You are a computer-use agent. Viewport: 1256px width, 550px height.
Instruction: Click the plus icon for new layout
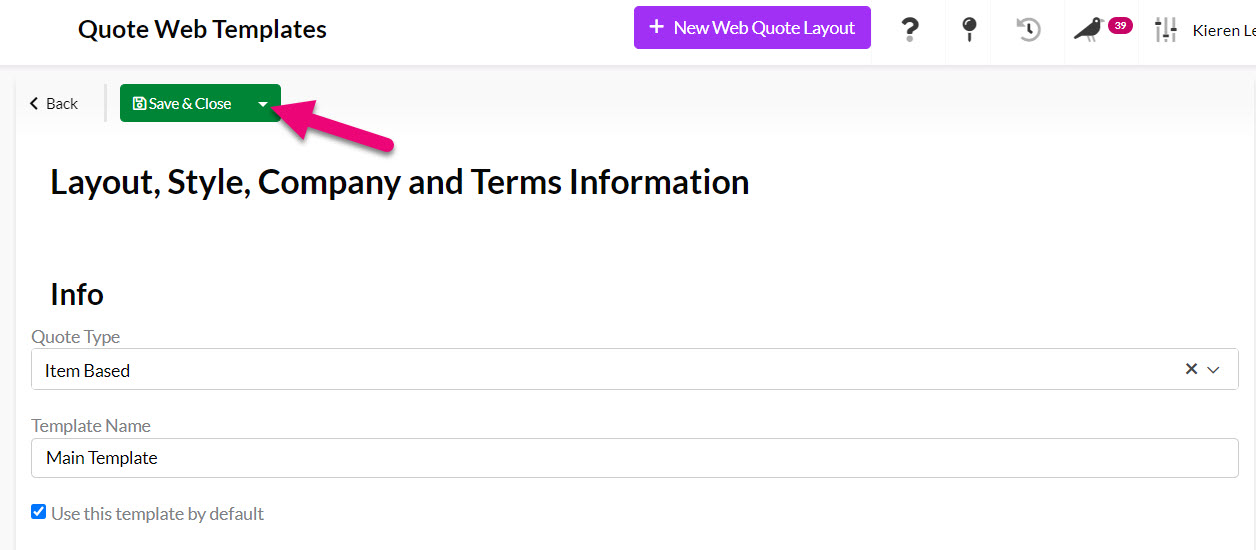[656, 27]
